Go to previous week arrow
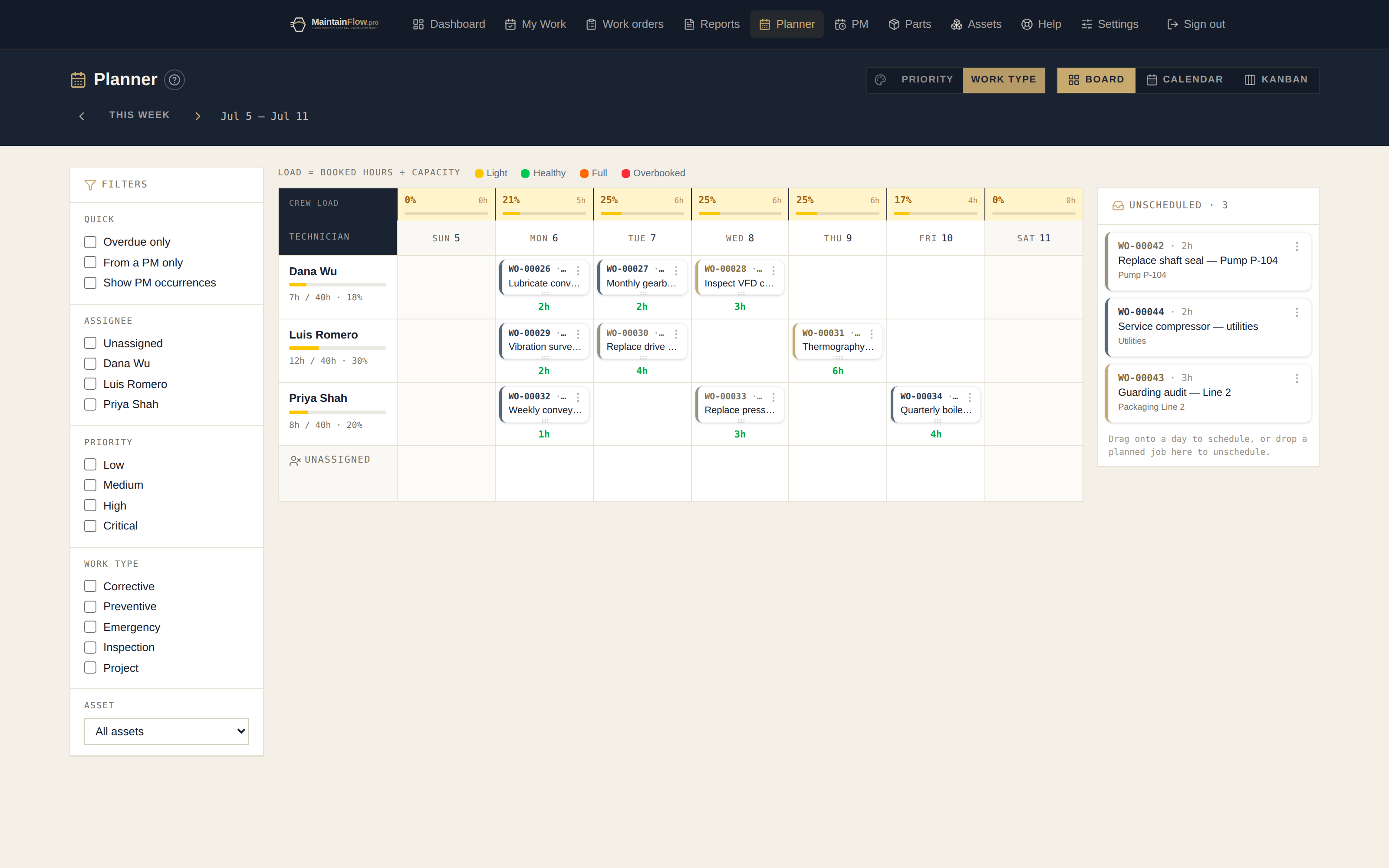Image resolution: width=1389 pixels, height=868 pixels. click(82, 116)
